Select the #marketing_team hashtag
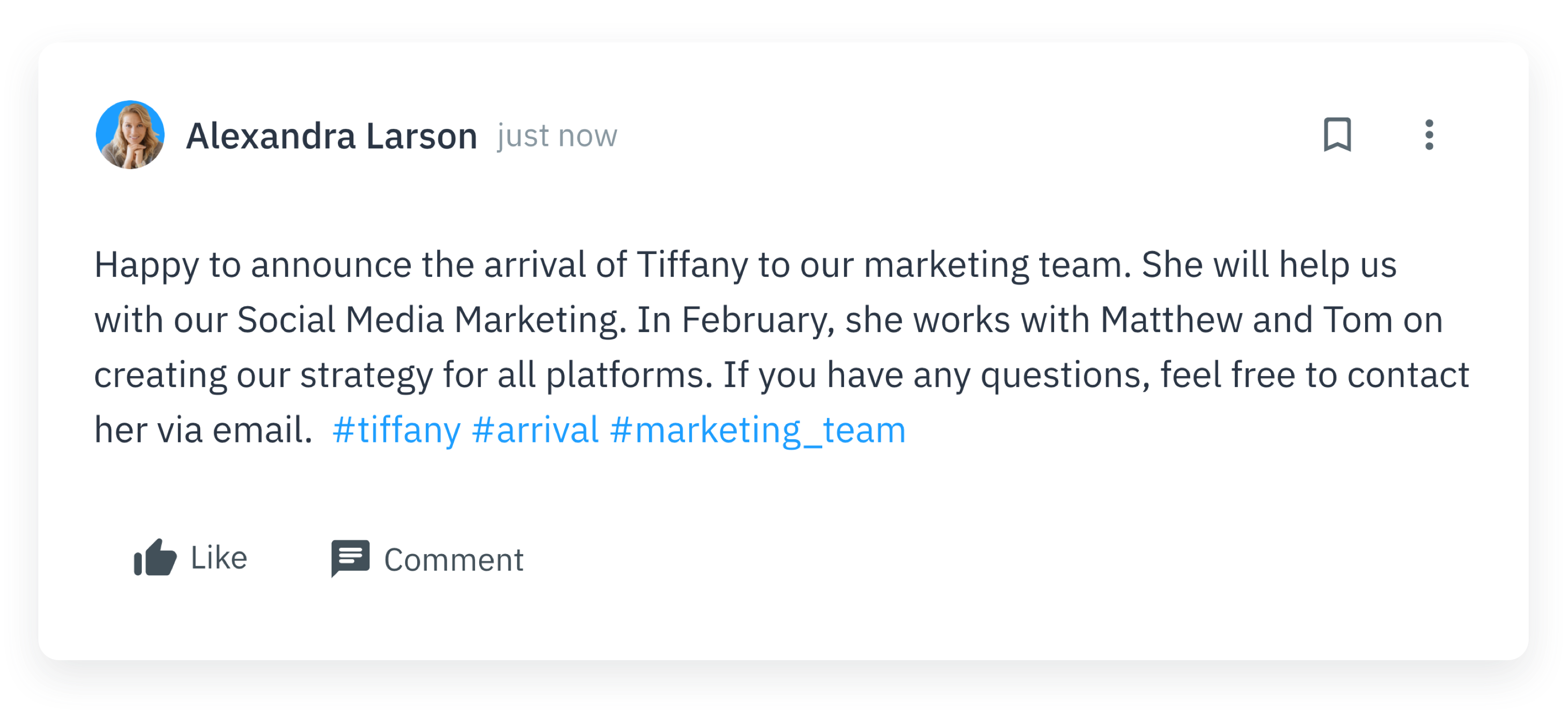Image resolution: width=1568 pixels, height=715 pixels. 757,430
